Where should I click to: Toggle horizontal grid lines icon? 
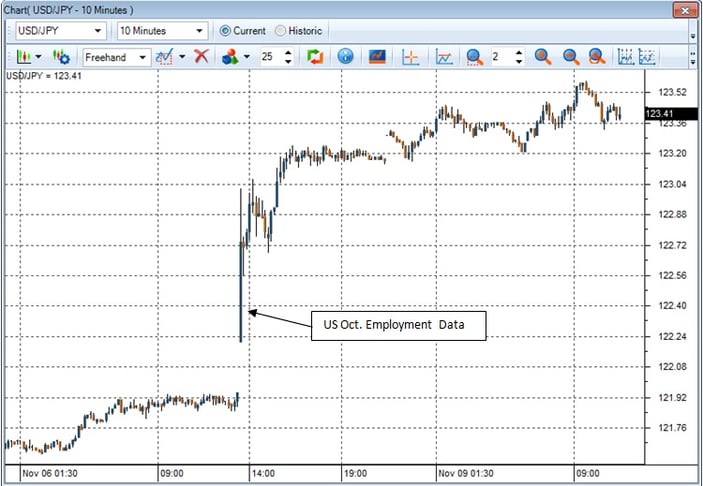tap(647, 57)
